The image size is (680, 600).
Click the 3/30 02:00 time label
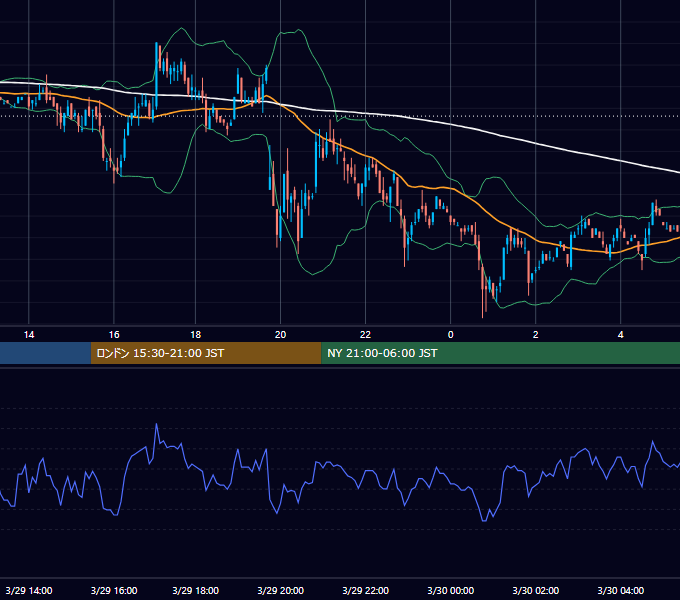pyautogui.click(x=536, y=590)
